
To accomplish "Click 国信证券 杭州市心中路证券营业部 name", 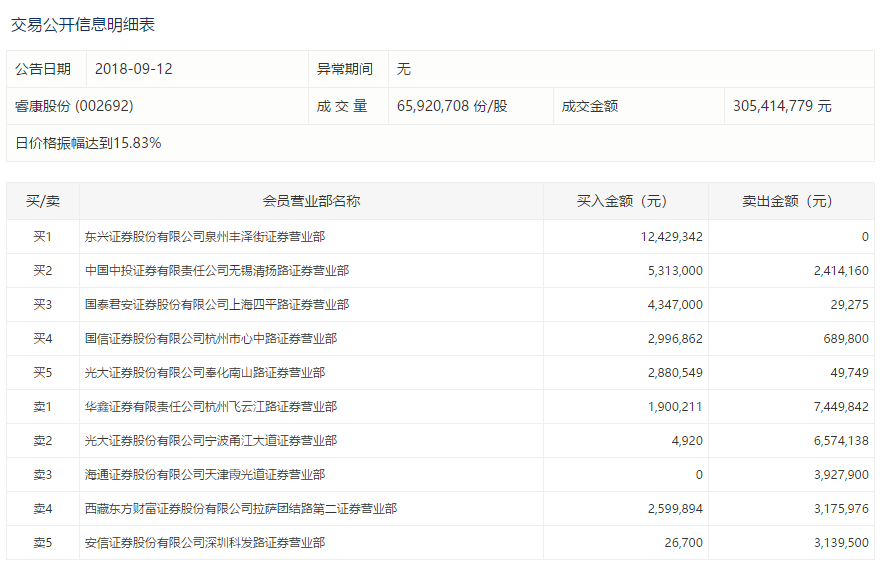I will 211,339.
